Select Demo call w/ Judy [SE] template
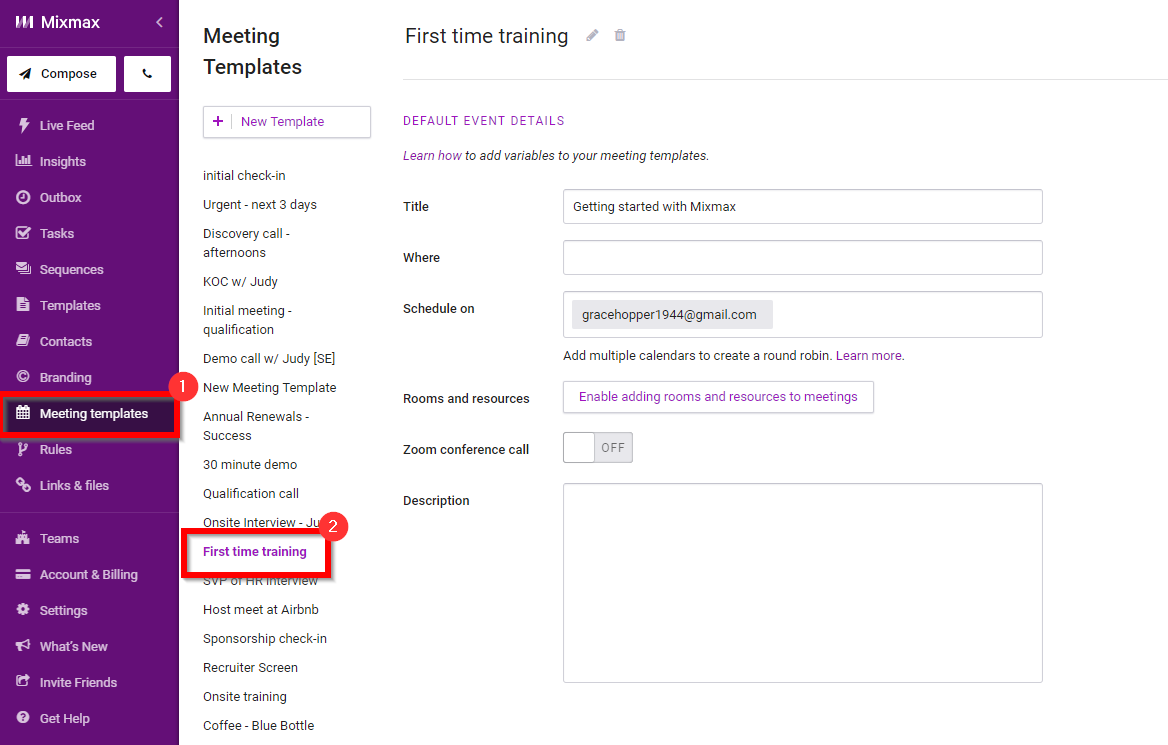The height and width of the screenshot is (745, 1168). (269, 358)
